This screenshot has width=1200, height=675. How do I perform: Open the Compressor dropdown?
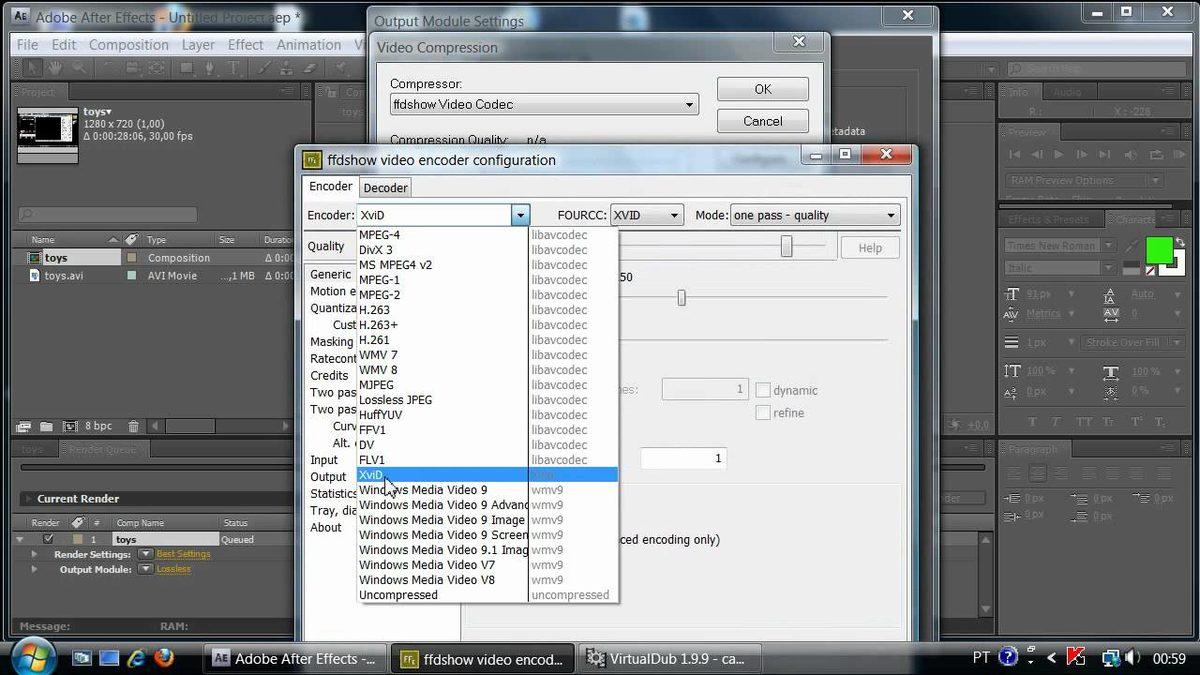(x=688, y=103)
